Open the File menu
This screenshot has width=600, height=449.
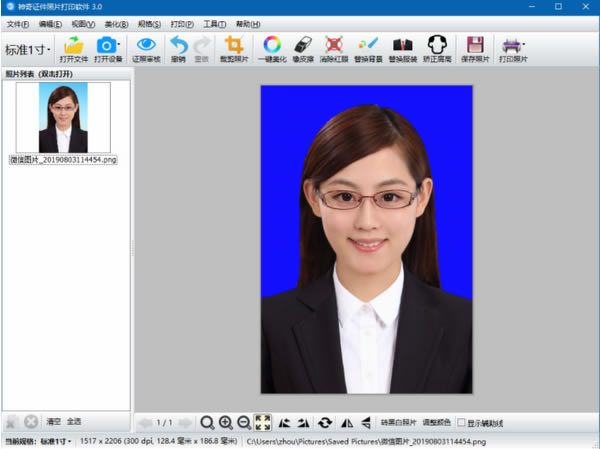pos(18,23)
